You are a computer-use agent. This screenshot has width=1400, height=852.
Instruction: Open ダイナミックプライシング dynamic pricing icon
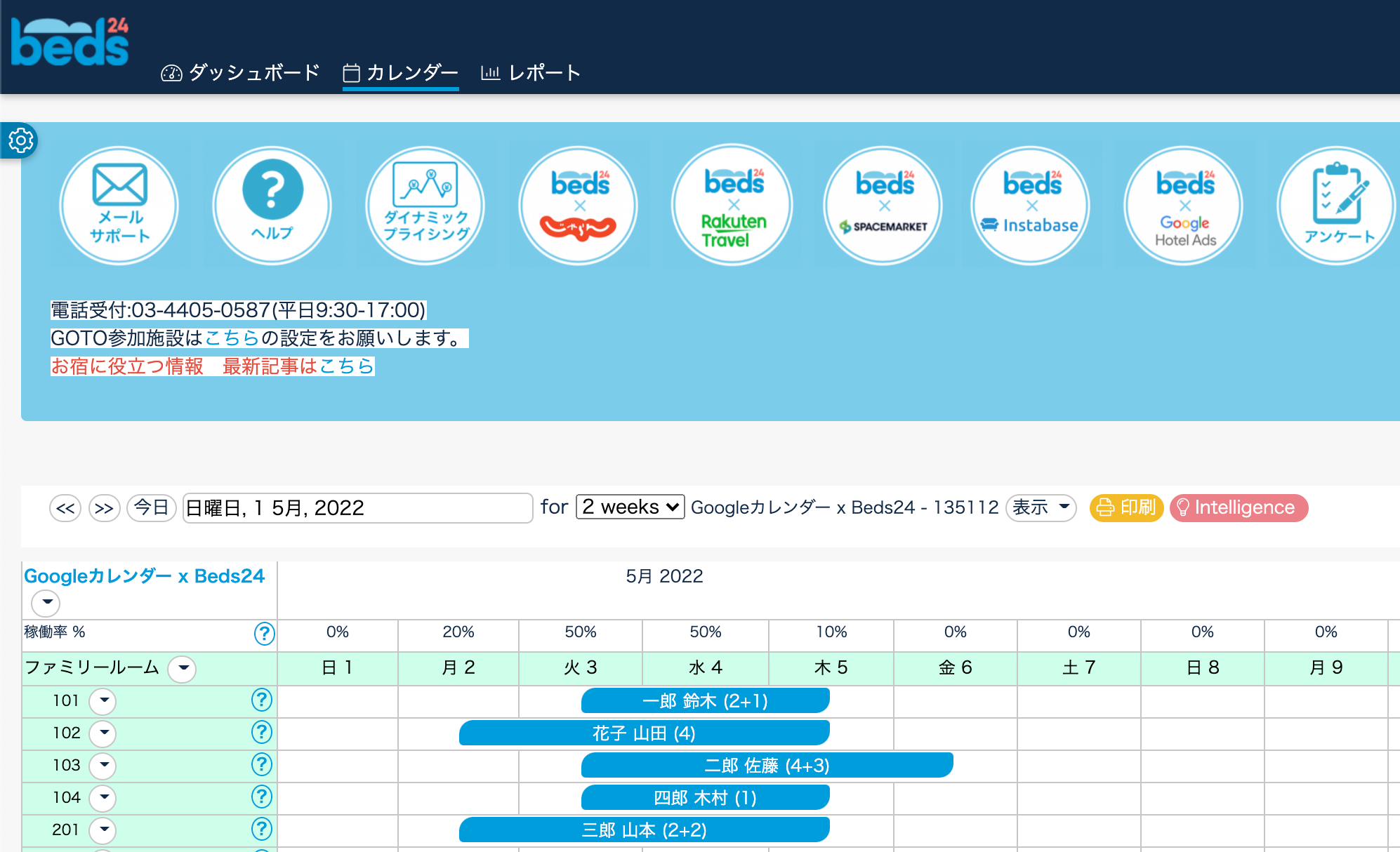point(425,205)
